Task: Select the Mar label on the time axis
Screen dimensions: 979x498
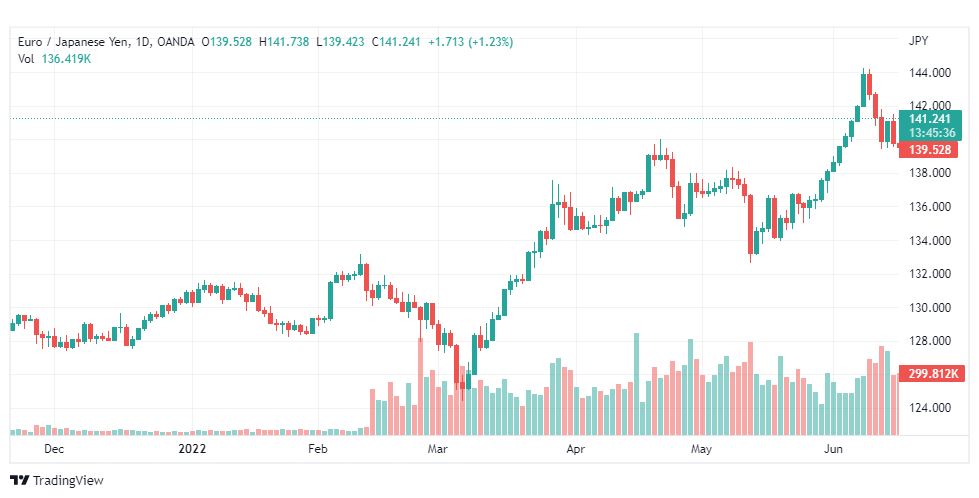Action: pyautogui.click(x=437, y=449)
